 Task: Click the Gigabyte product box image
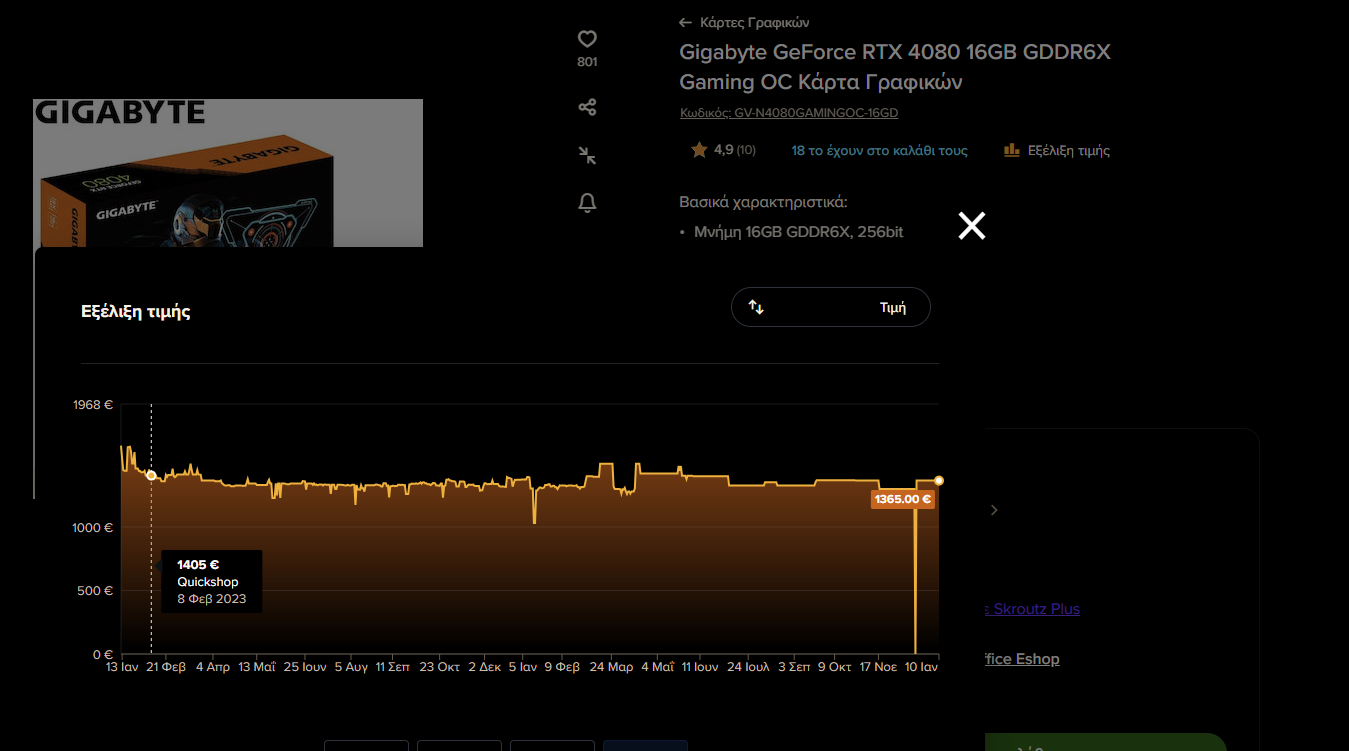[x=228, y=173]
